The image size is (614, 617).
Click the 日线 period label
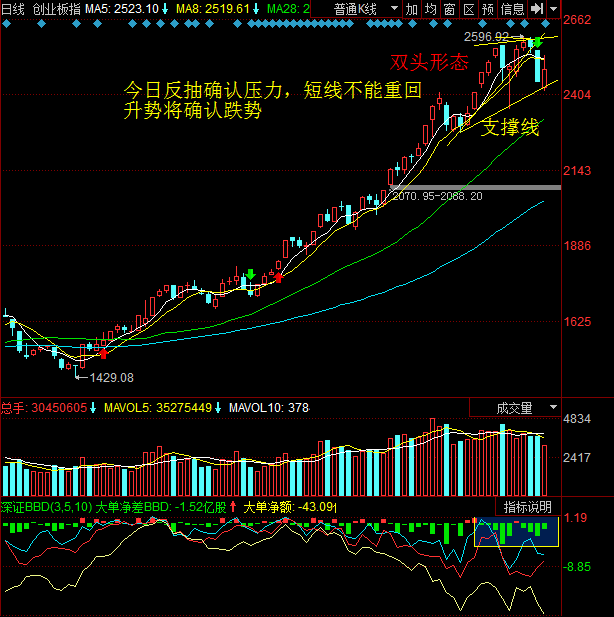(x=13, y=9)
